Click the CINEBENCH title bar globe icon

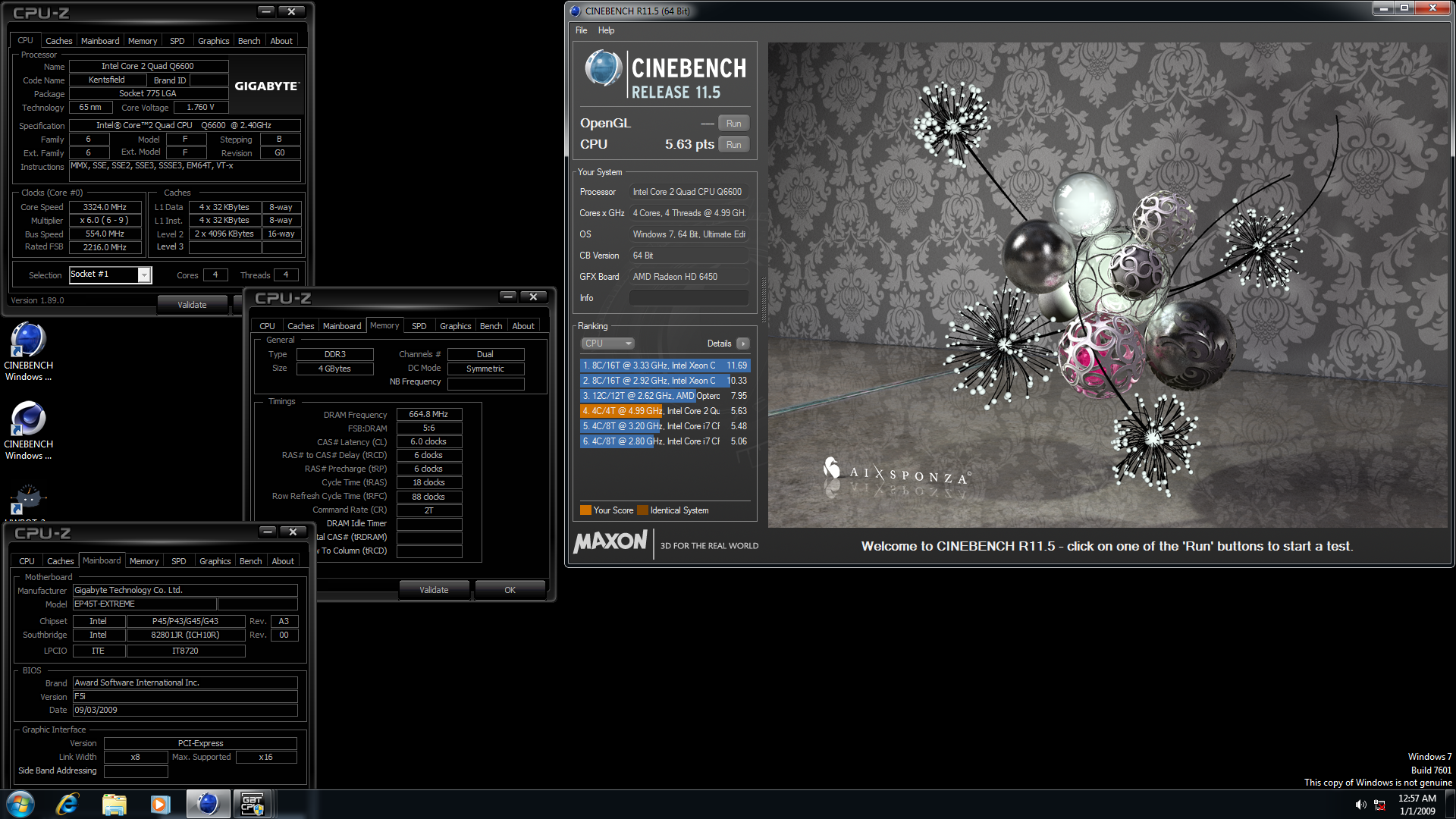pyautogui.click(x=575, y=11)
